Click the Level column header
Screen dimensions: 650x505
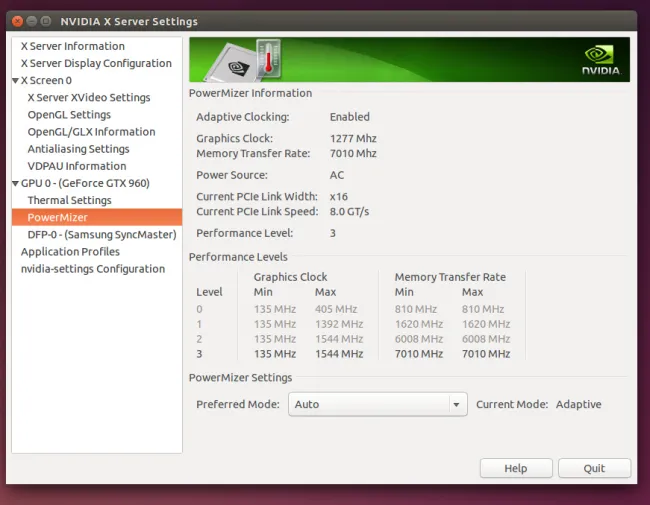click(209, 292)
